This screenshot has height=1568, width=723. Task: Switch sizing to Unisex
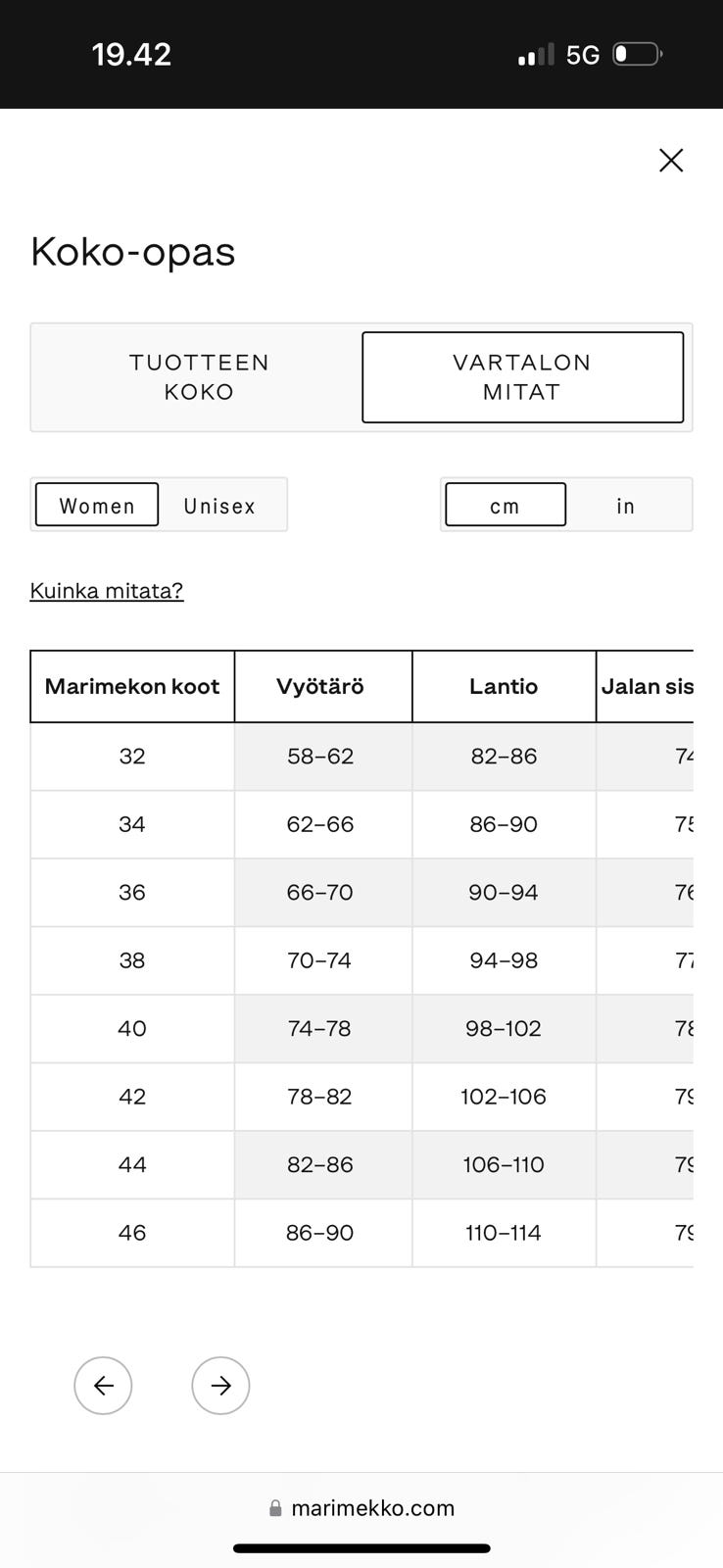click(x=220, y=505)
